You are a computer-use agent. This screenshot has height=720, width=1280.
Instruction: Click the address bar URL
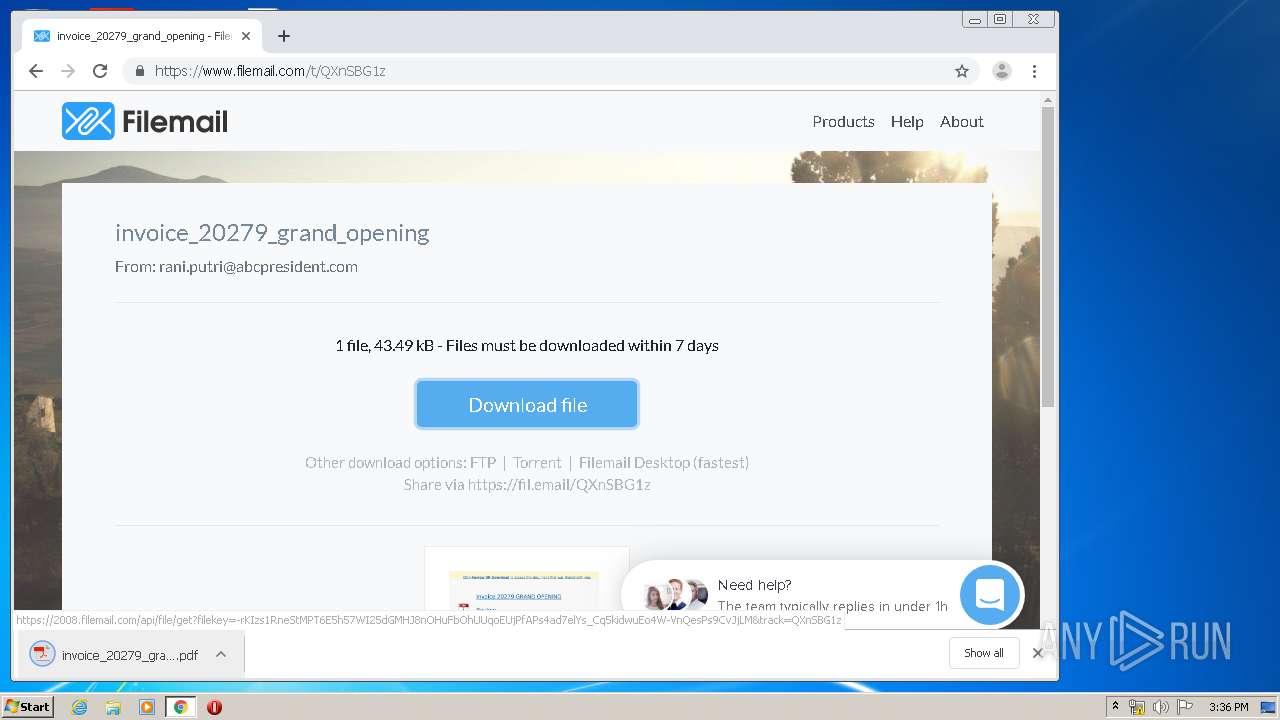point(270,71)
